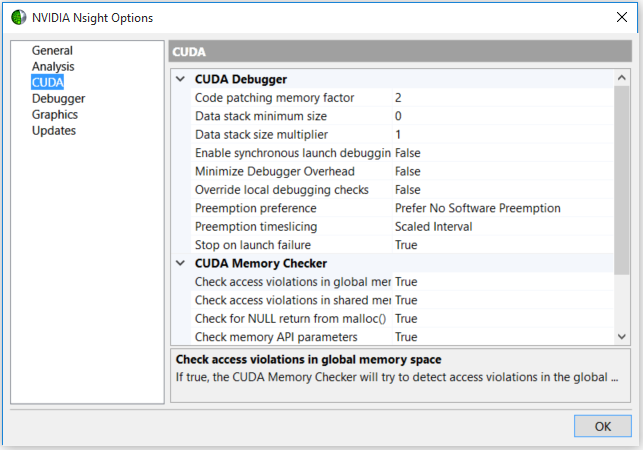This screenshot has height=450, width=643.
Task: Click the bold description title in help pane
Action: tap(308, 359)
